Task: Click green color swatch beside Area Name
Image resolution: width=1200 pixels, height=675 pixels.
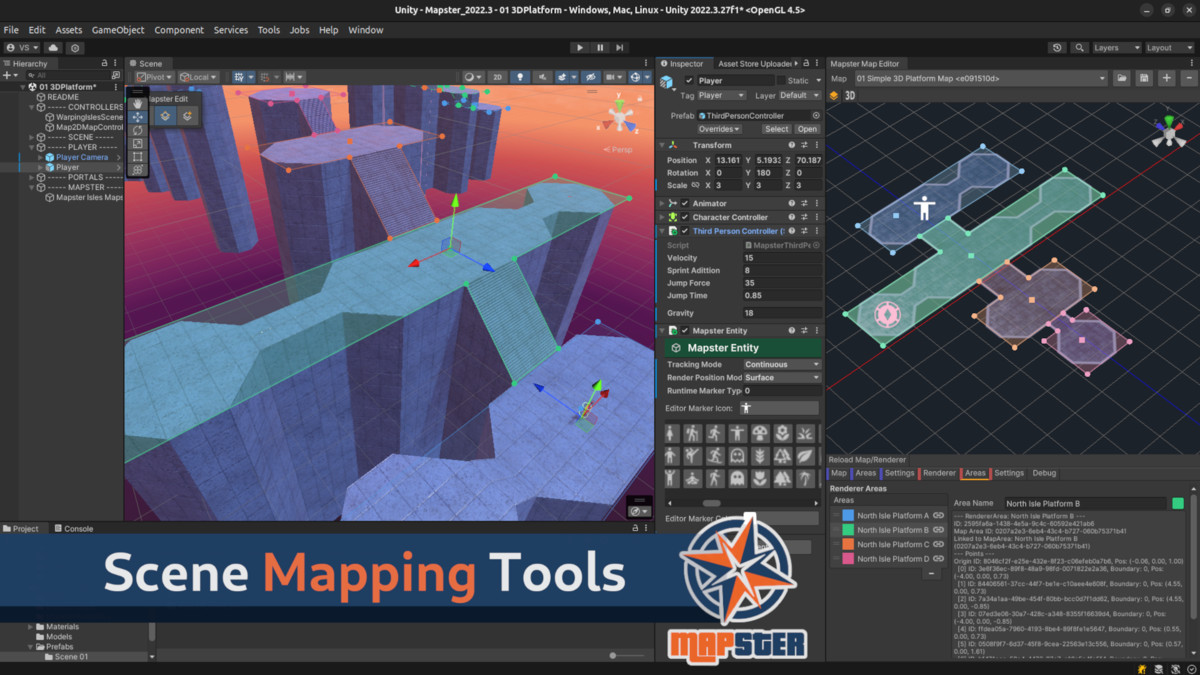Action: (x=1178, y=503)
